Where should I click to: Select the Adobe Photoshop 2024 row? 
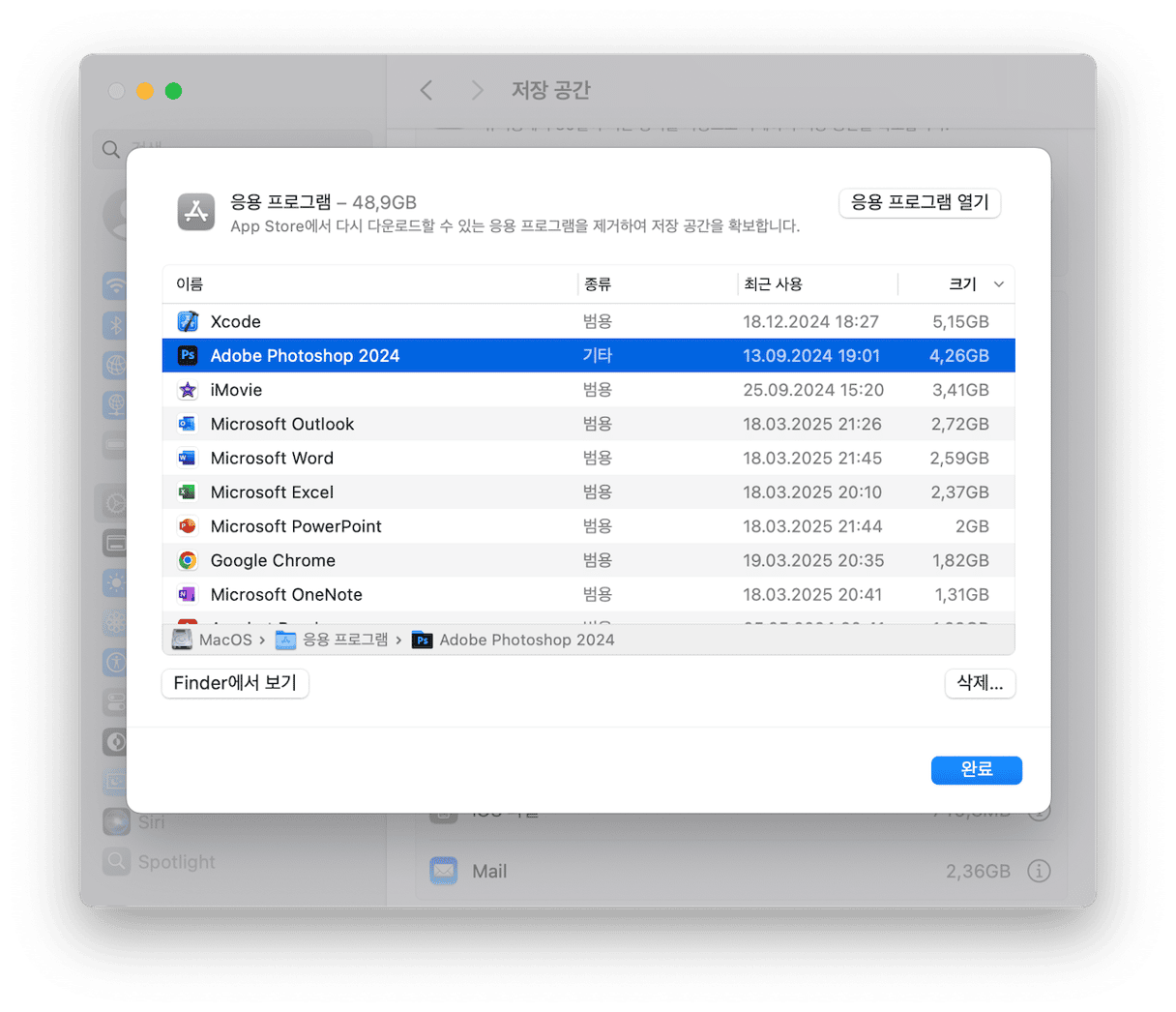589,355
